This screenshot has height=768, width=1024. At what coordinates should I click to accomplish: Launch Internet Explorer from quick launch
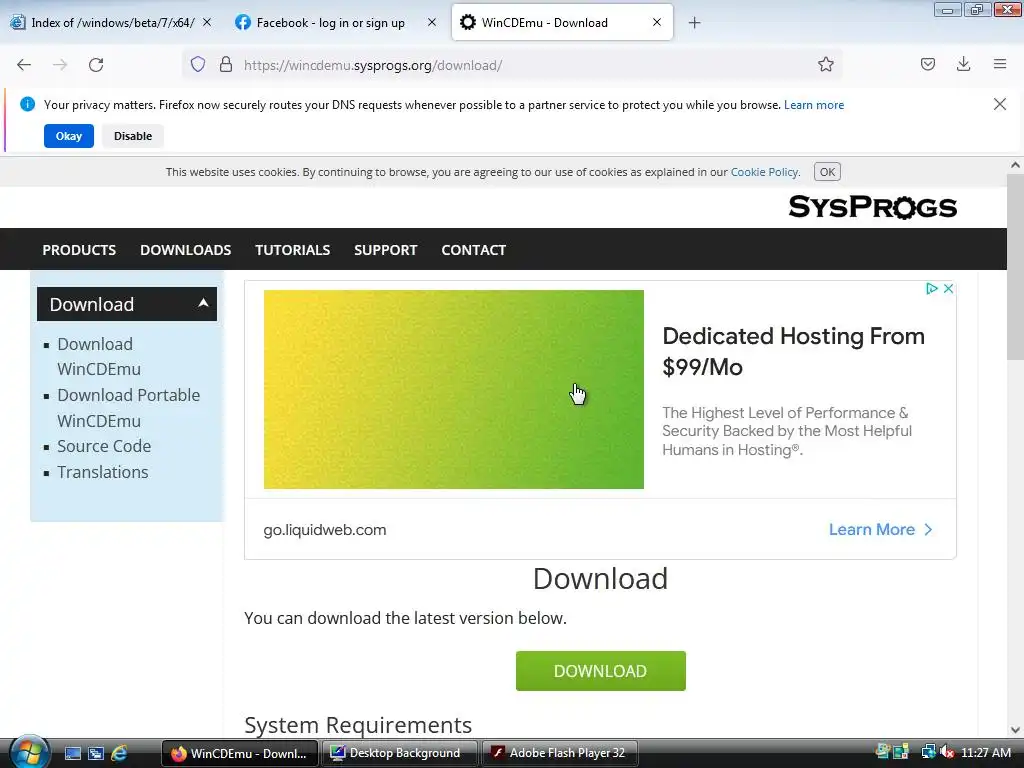(120, 753)
